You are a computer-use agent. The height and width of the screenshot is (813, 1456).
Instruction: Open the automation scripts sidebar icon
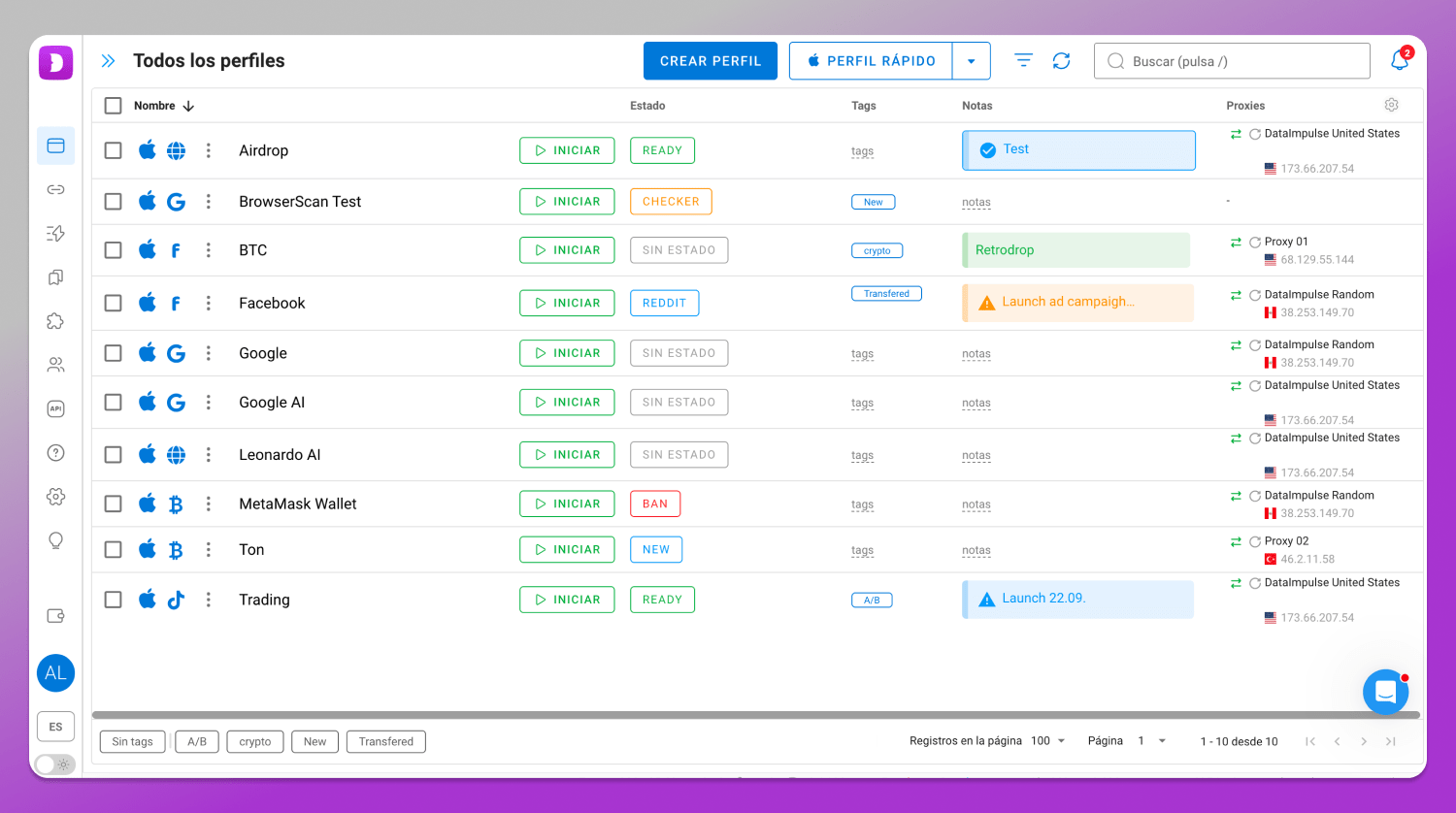[x=55, y=233]
